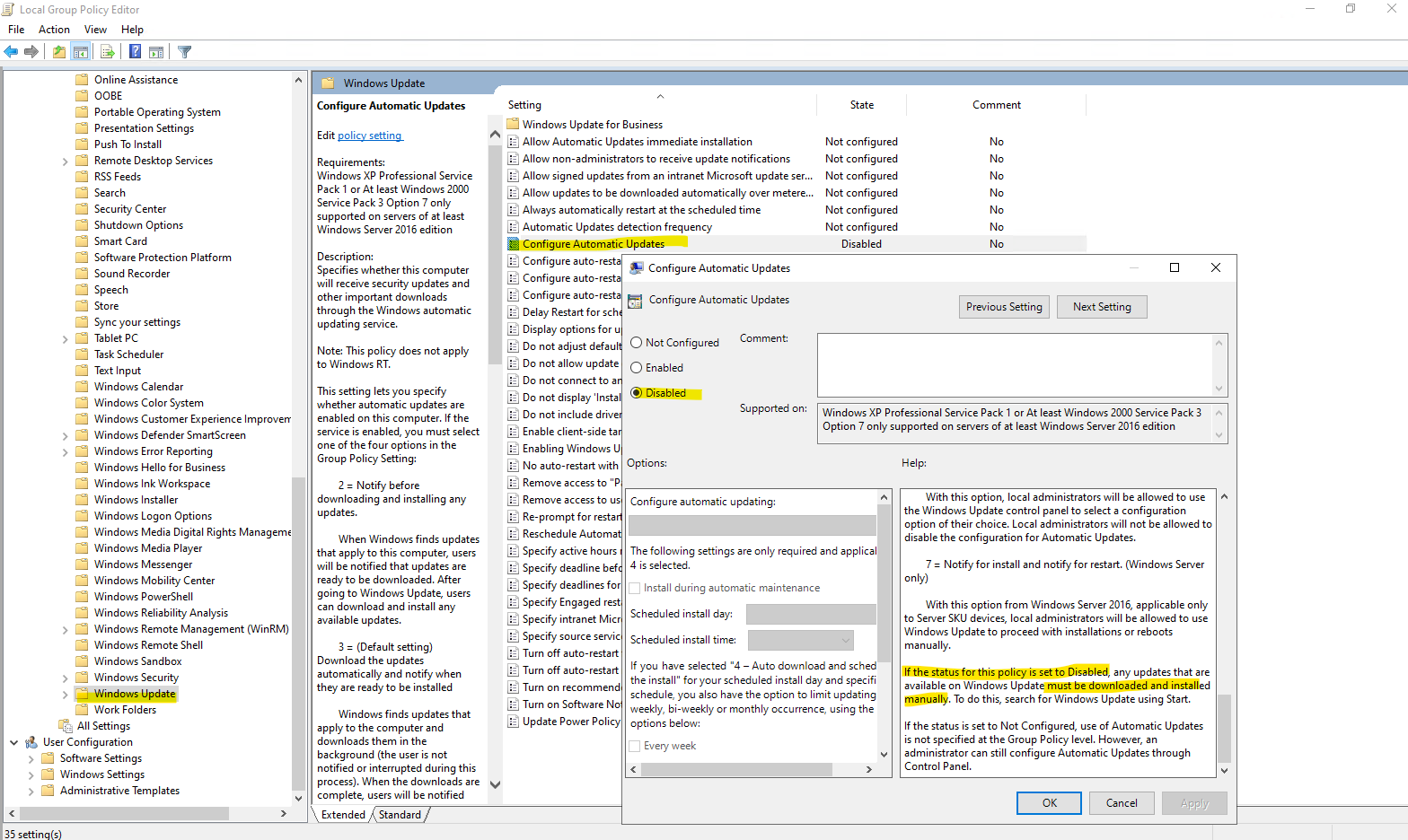Click the Up One Level folder icon

[x=59, y=52]
